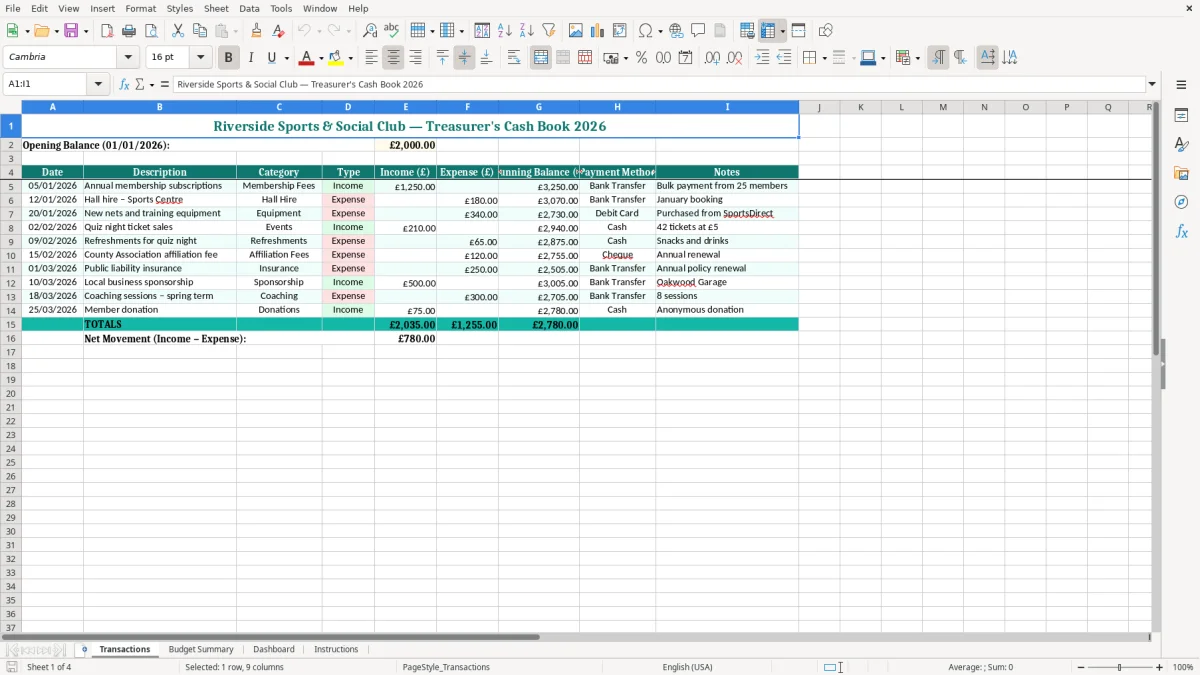
Task: Click Sort Ascending icon
Action: click(505, 31)
